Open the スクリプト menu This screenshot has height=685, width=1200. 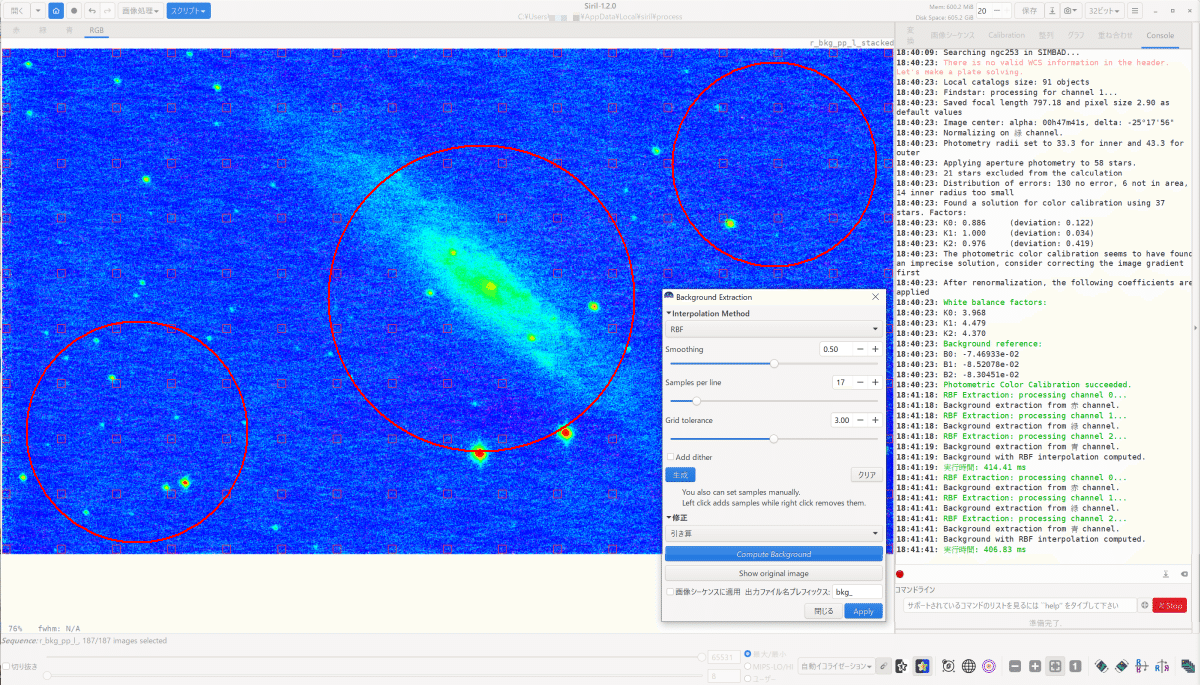click(188, 10)
